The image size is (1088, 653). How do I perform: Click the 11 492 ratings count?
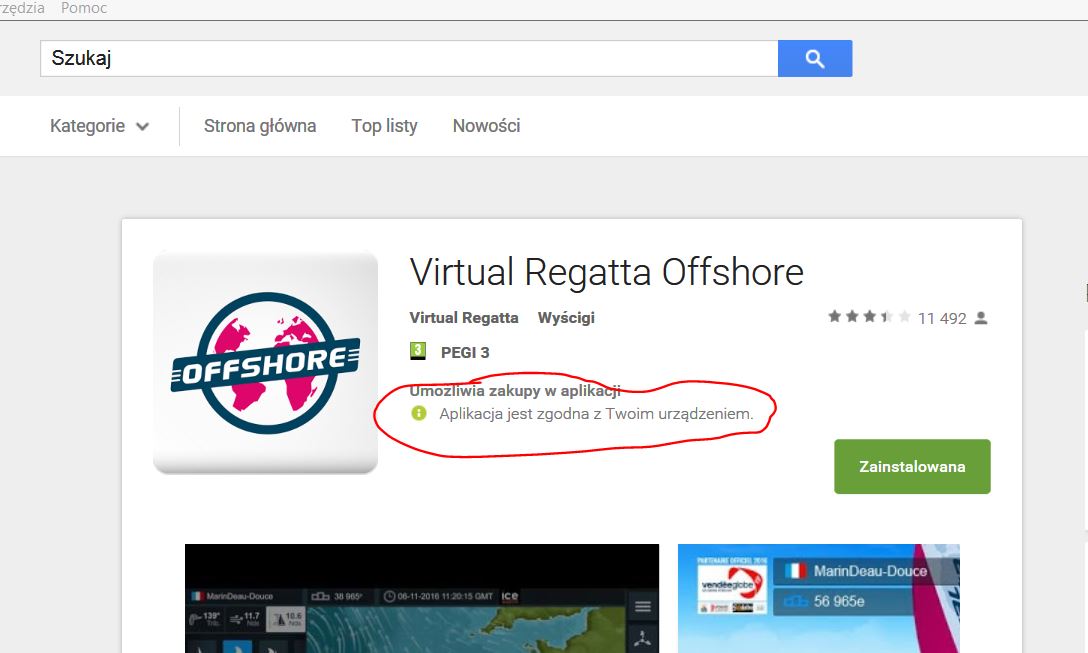(942, 319)
